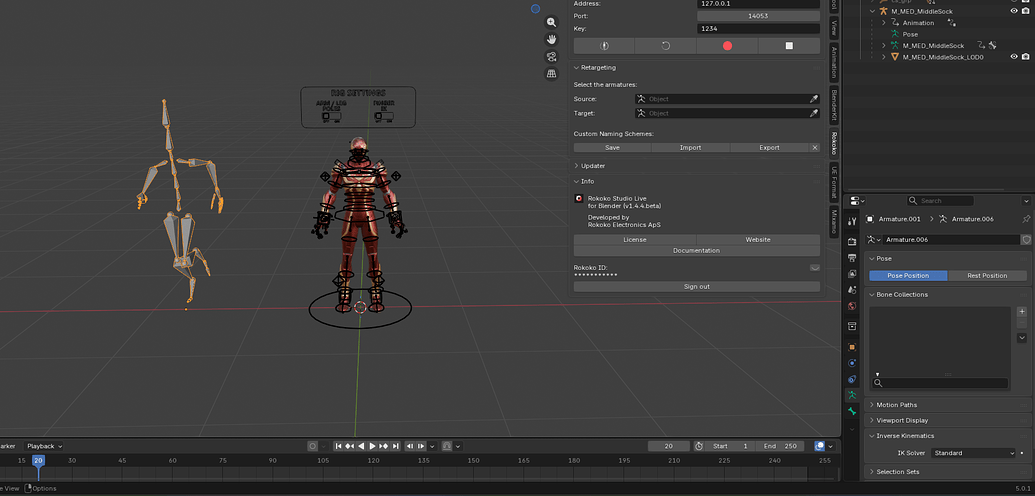The width and height of the screenshot is (1035, 496).
Task: Open the UE Format sidebar tab
Action: [x=834, y=182]
